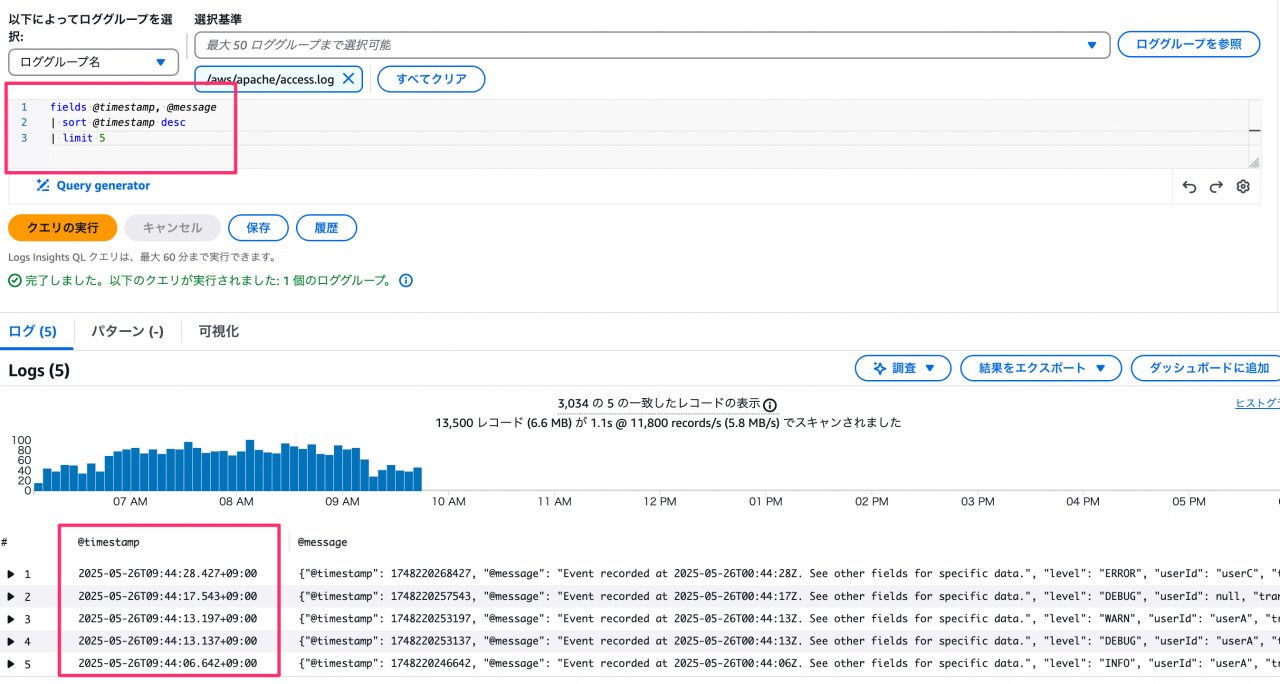
Task: Click the 保存 button
Action: pyautogui.click(x=258, y=228)
